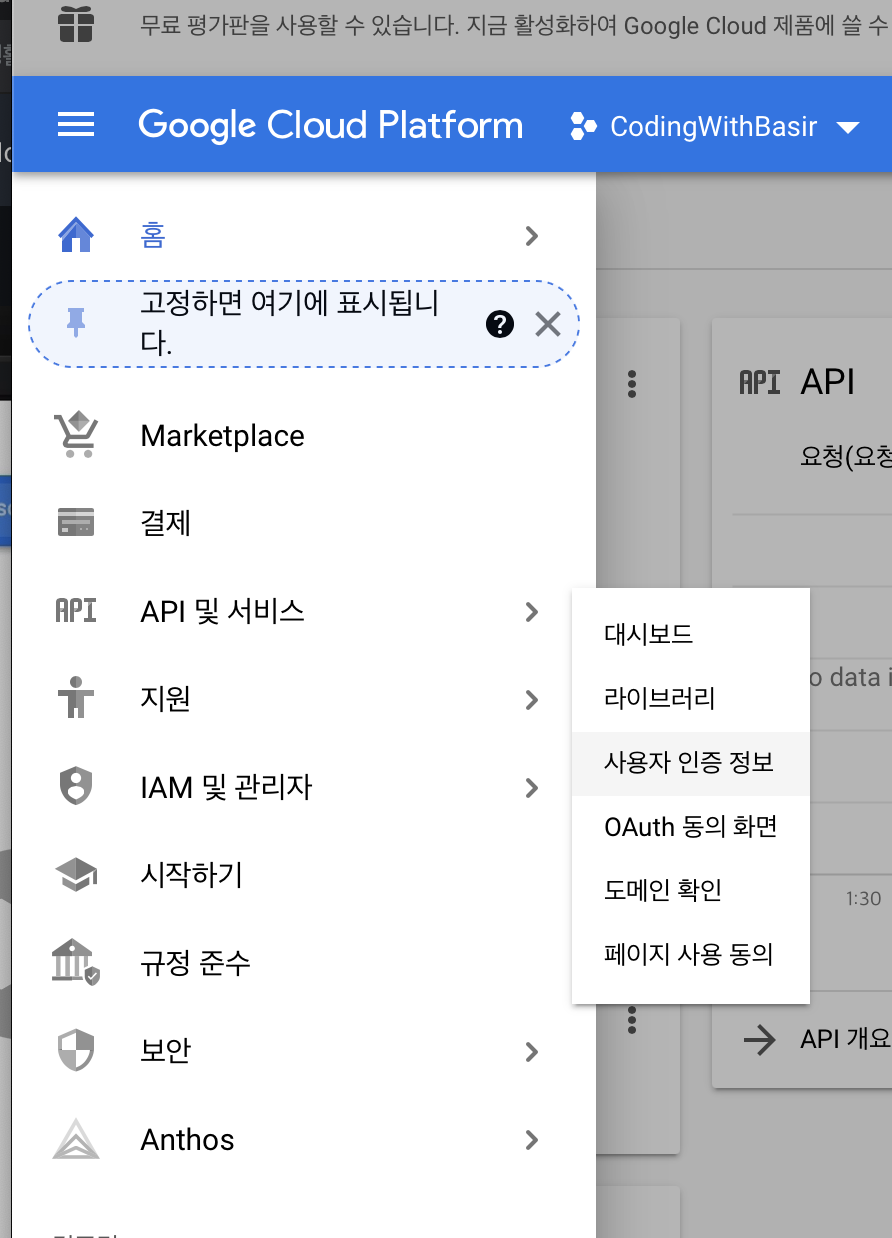This screenshot has height=1238, width=892.
Task: Open the upper card's three-dot options menu
Action: pyautogui.click(x=632, y=383)
